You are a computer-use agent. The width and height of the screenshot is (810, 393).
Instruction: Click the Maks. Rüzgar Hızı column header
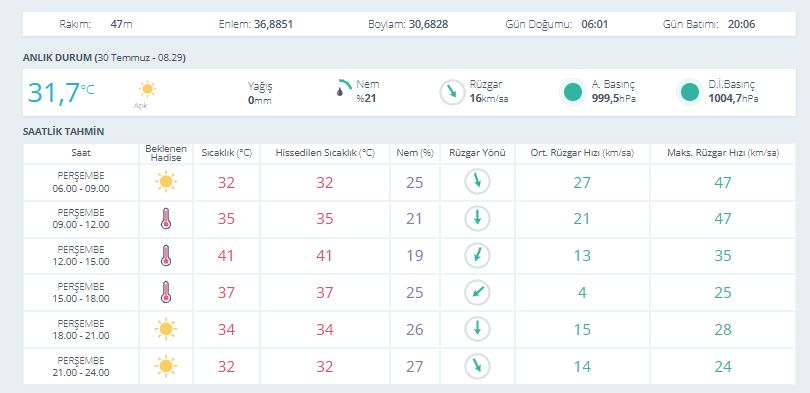click(x=723, y=153)
